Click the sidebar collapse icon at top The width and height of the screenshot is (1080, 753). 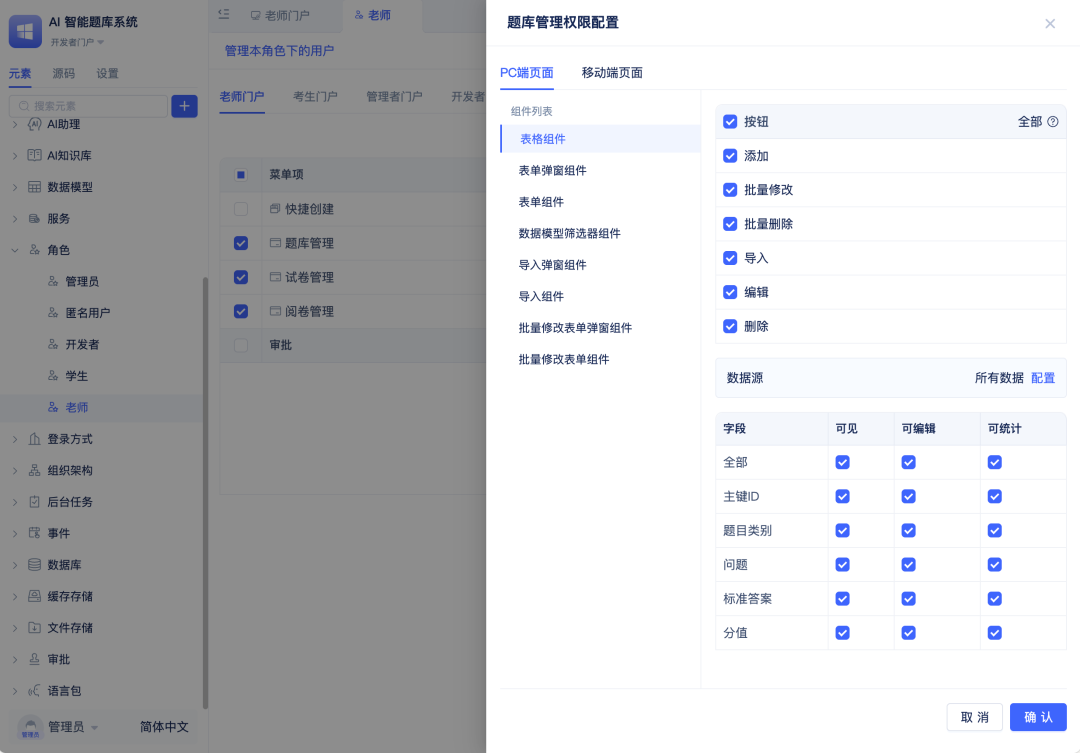224,15
